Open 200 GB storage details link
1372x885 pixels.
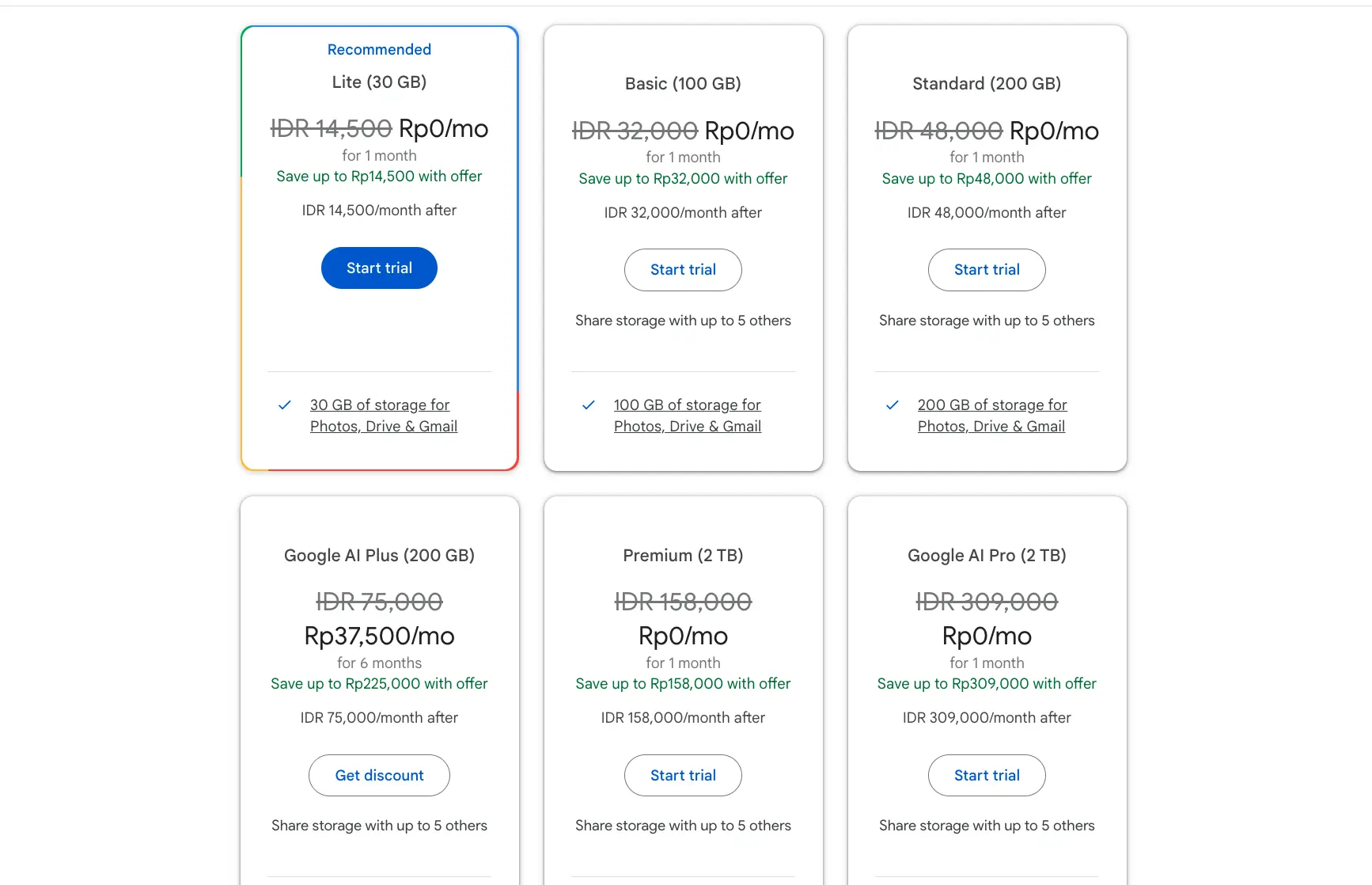pyautogui.click(x=991, y=415)
